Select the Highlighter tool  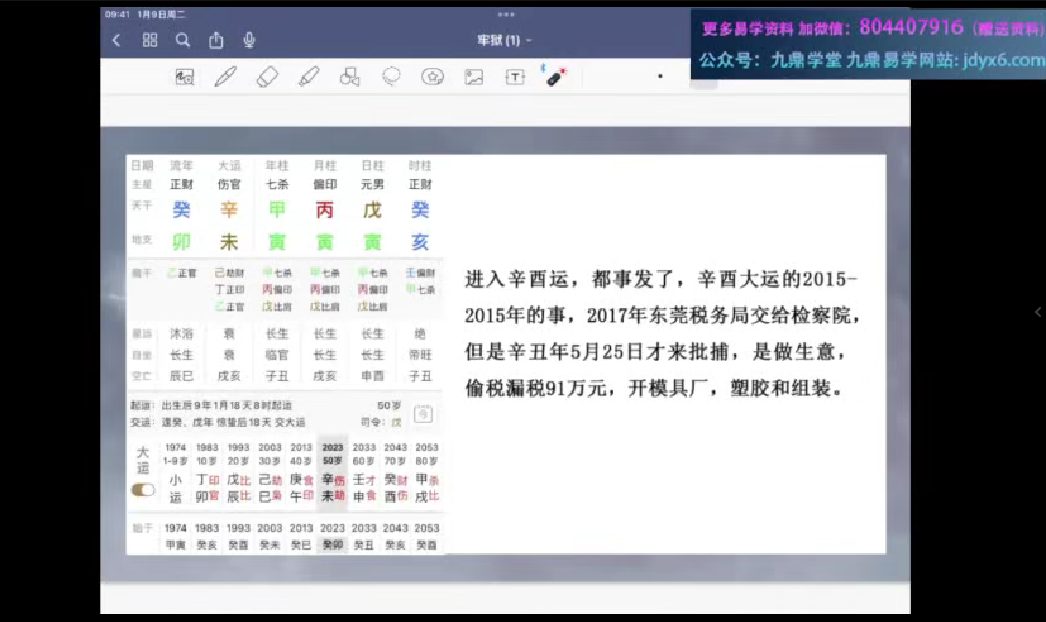(308, 77)
